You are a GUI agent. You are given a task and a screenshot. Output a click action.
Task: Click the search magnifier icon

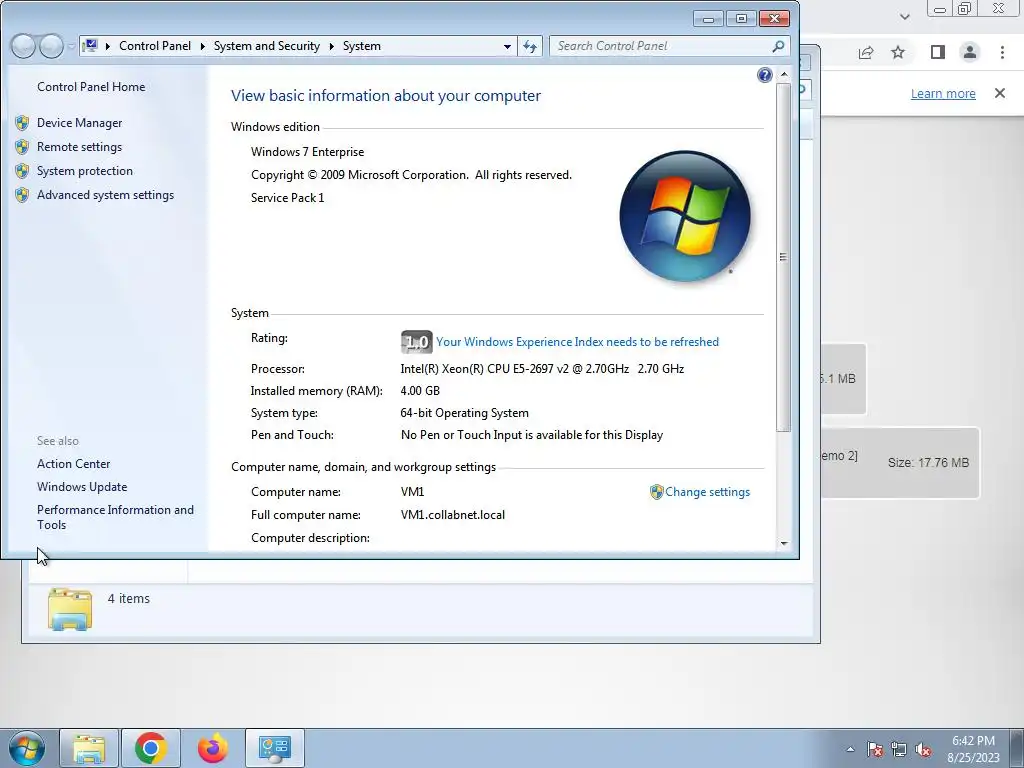point(778,46)
